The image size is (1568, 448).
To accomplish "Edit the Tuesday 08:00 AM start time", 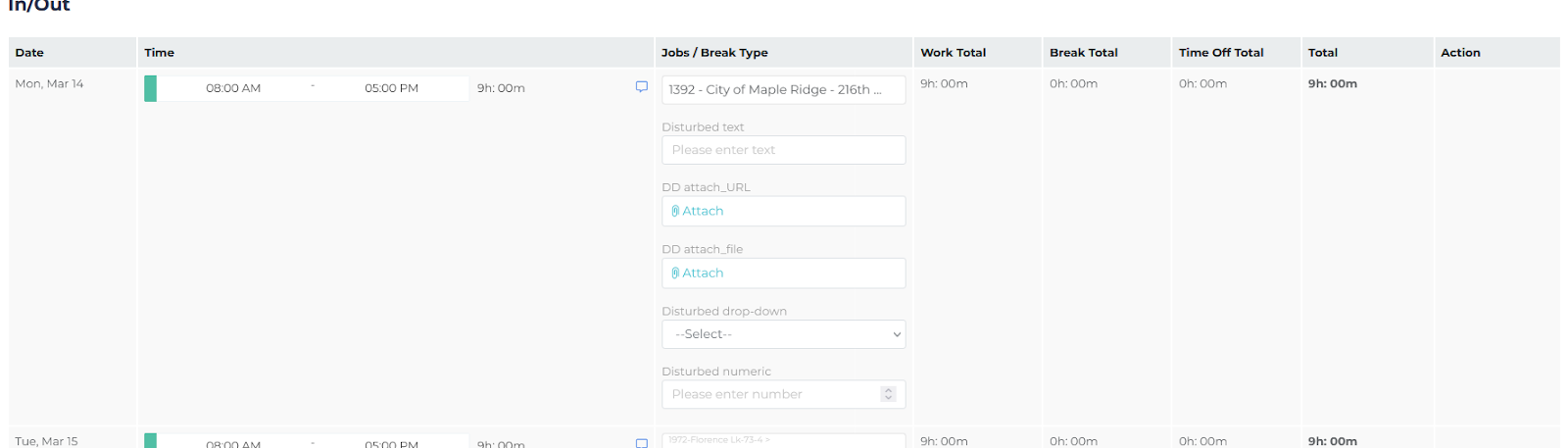I will click(x=233, y=443).
